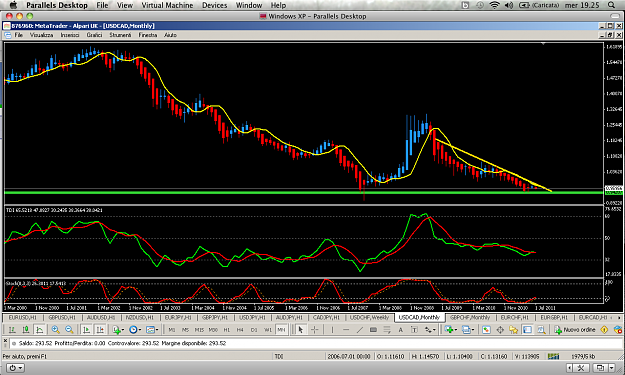The image size is (625, 375).
Task: Select the equidistant channel tool
Action: tap(373, 330)
